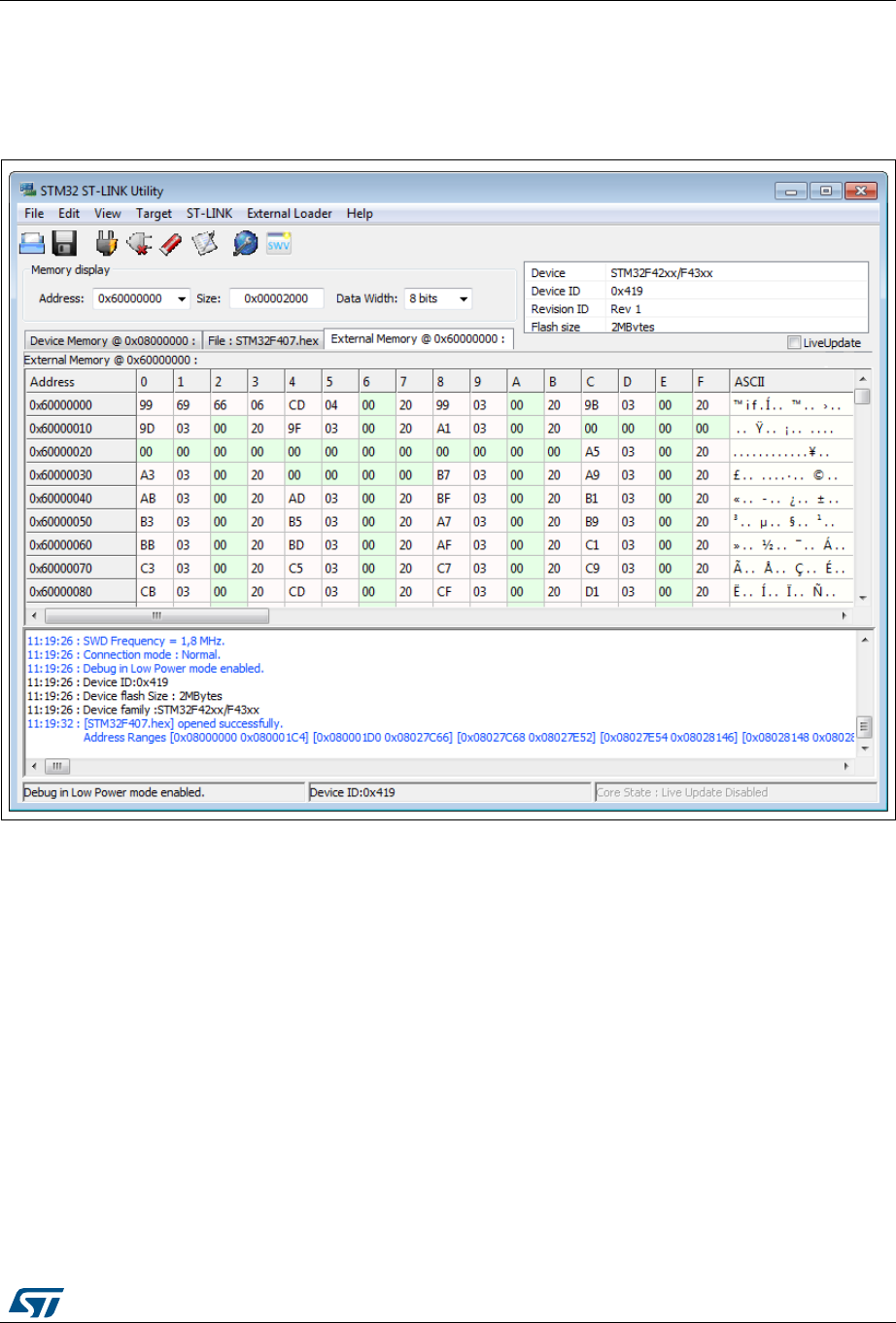Open the ST-LINK menu
The height and width of the screenshot is (1323, 896).
[209, 213]
